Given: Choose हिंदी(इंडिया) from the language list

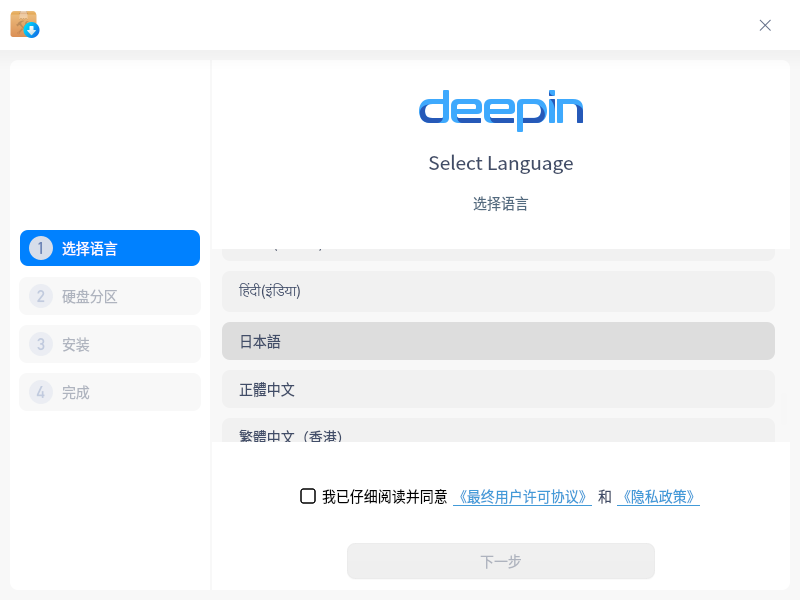Looking at the screenshot, I should [498, 291].
